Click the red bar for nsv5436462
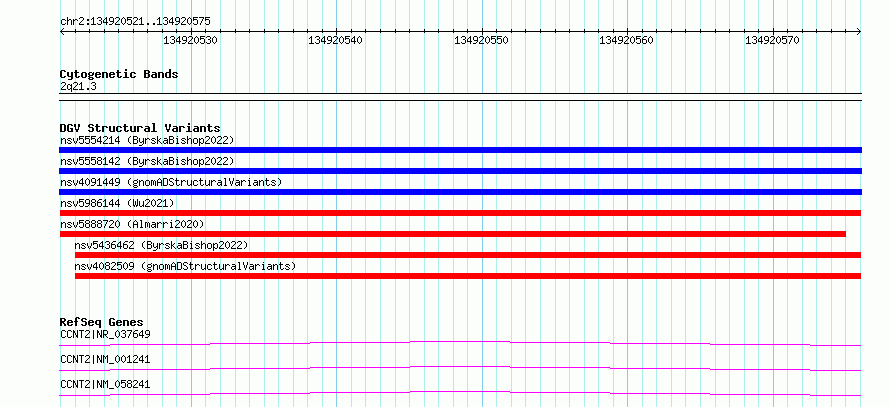Image resolution: width=890 pixels, height=407 pixels. 468,255
